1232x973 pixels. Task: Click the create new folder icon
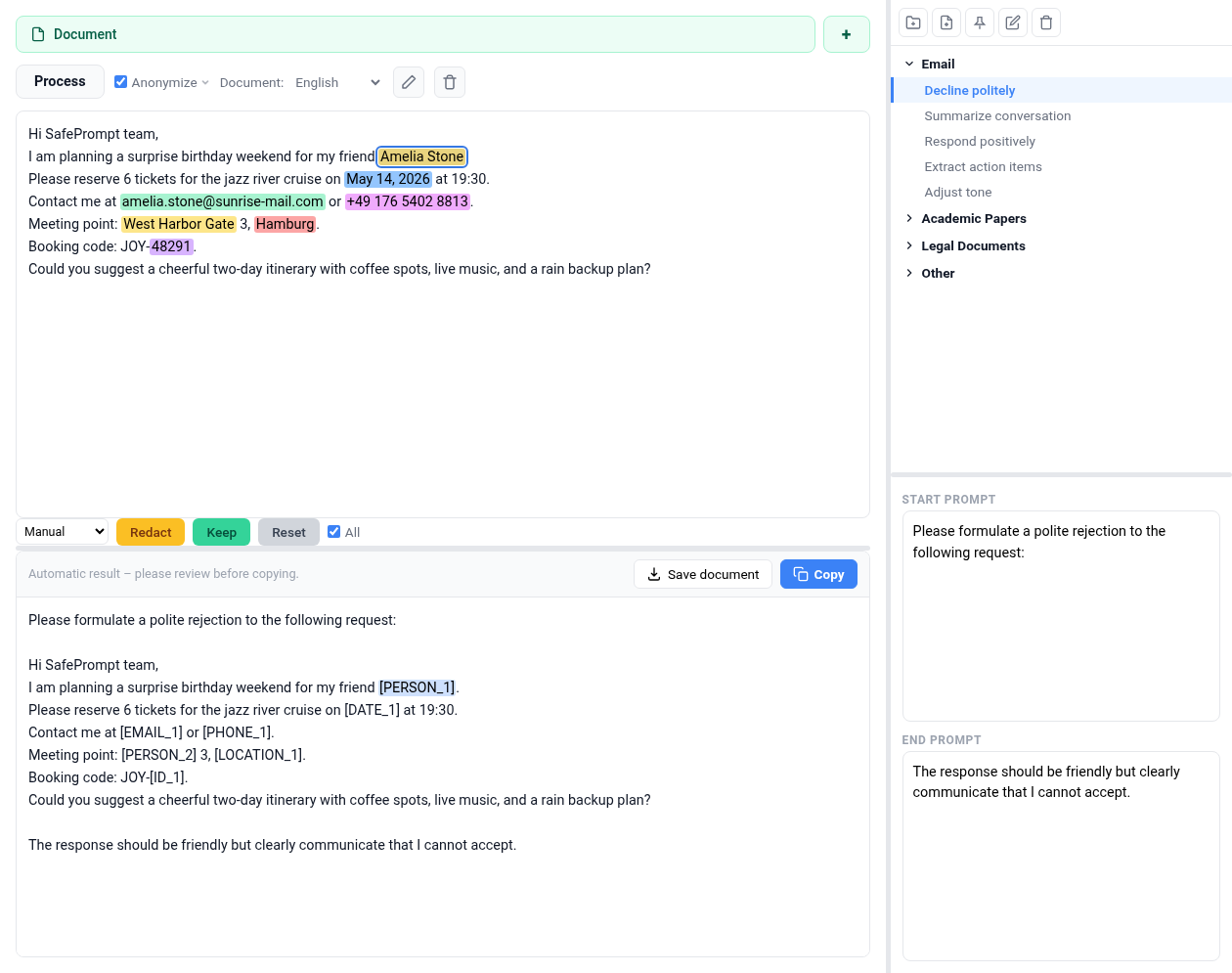click(912, 22)
